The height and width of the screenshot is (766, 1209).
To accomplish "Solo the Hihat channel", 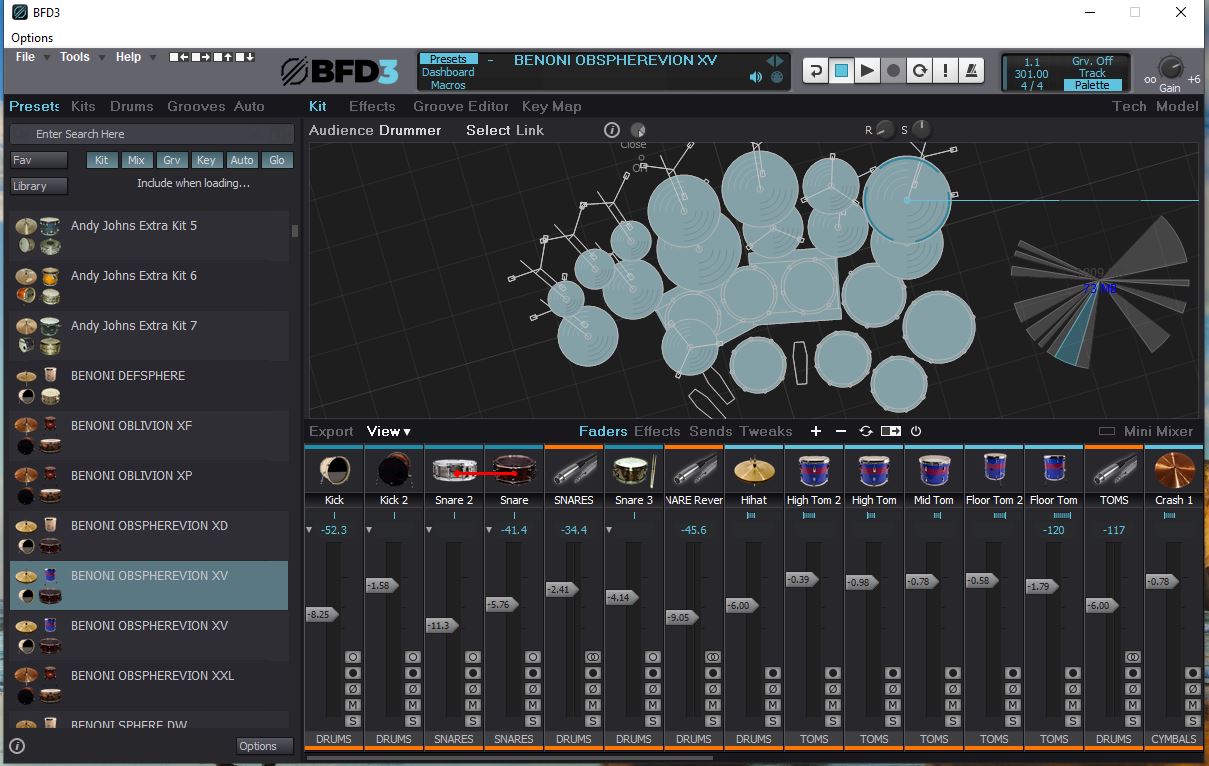I will 772,721.
